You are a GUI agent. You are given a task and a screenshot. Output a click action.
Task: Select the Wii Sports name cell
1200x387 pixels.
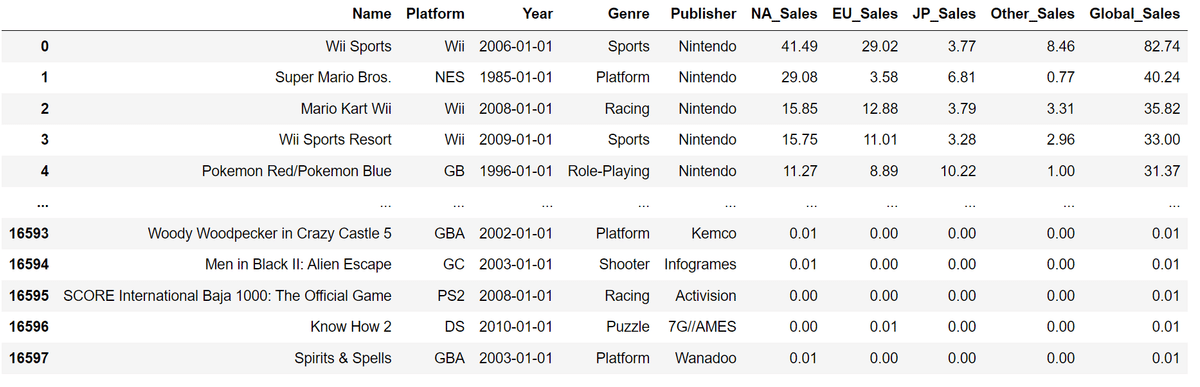359,46
